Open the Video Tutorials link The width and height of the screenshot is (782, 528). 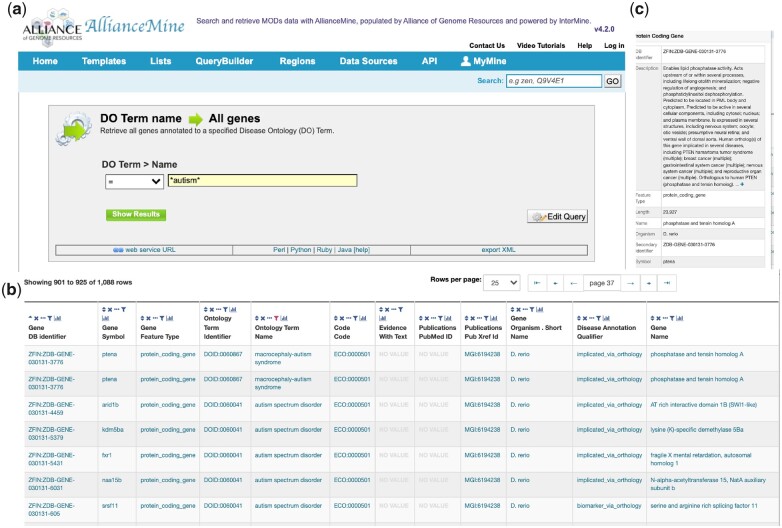(x=541, y=45)
